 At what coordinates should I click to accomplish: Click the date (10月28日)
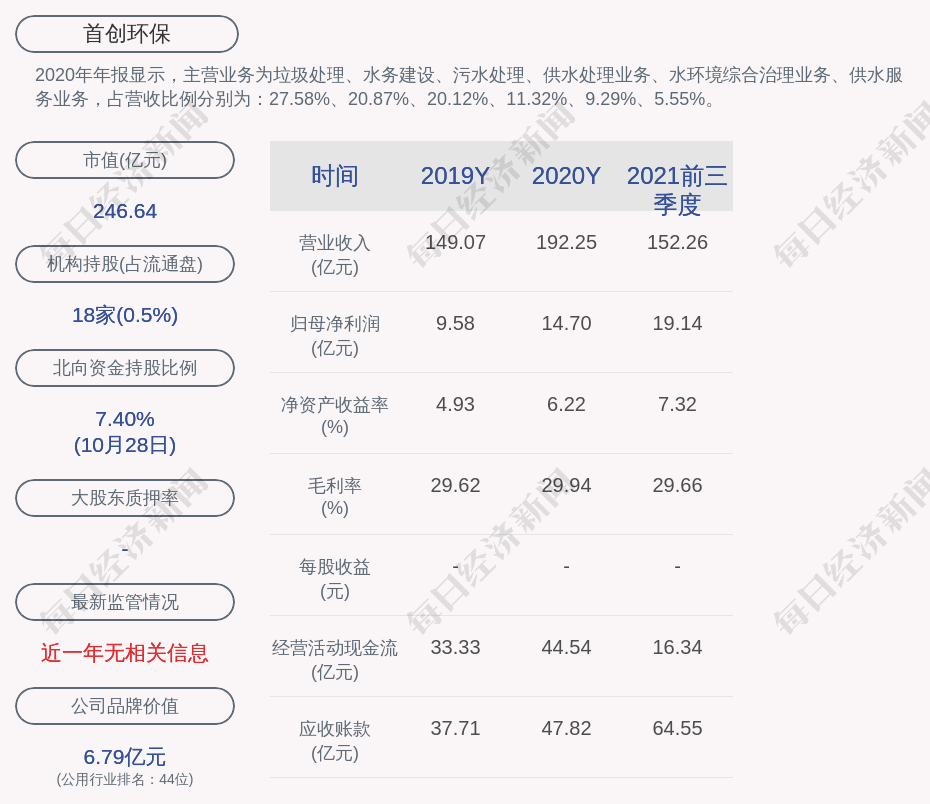125,445
